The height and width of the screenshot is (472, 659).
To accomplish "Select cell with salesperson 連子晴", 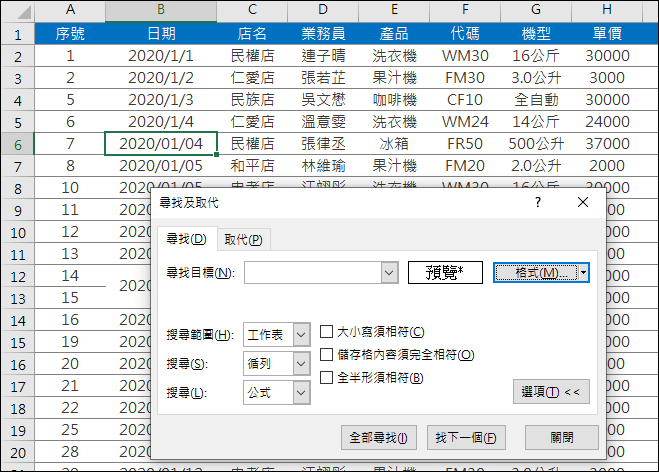I will click(323, 56).
